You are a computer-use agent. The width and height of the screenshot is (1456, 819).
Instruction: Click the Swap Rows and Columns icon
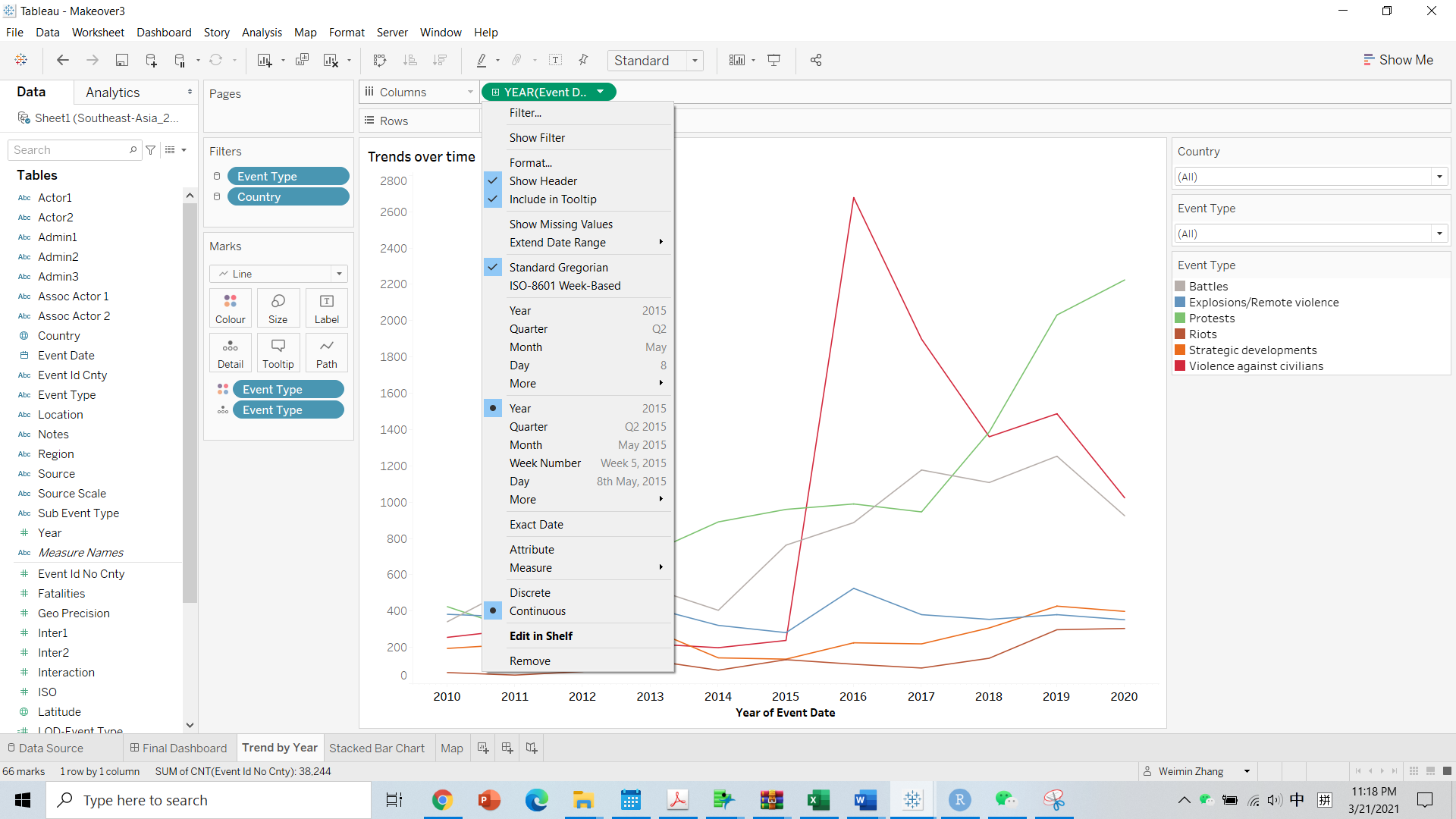[x=380, y=61]
